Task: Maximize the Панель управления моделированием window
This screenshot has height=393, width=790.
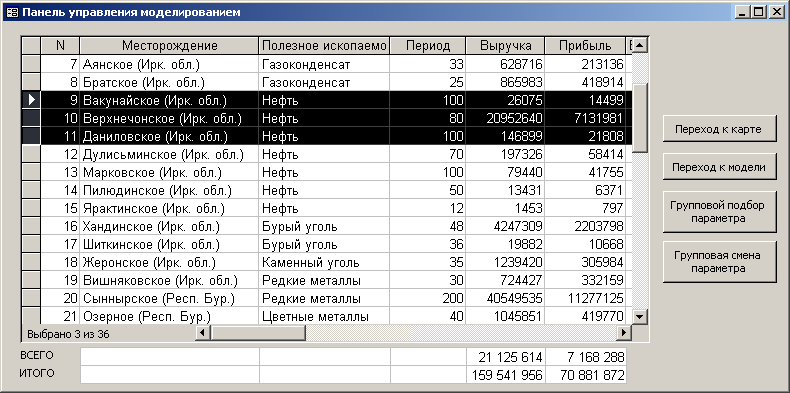Action: 759,12
